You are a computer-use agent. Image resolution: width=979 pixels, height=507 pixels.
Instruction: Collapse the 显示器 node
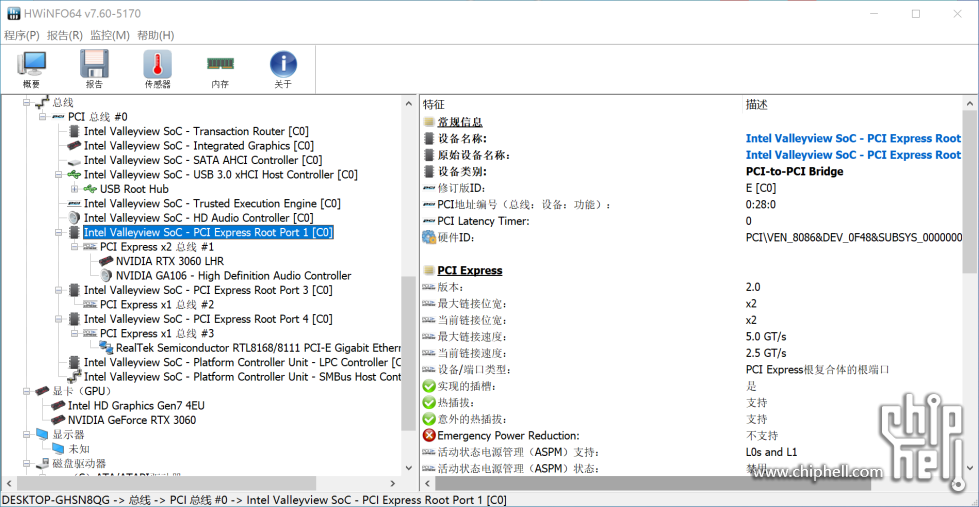(27, 435)
